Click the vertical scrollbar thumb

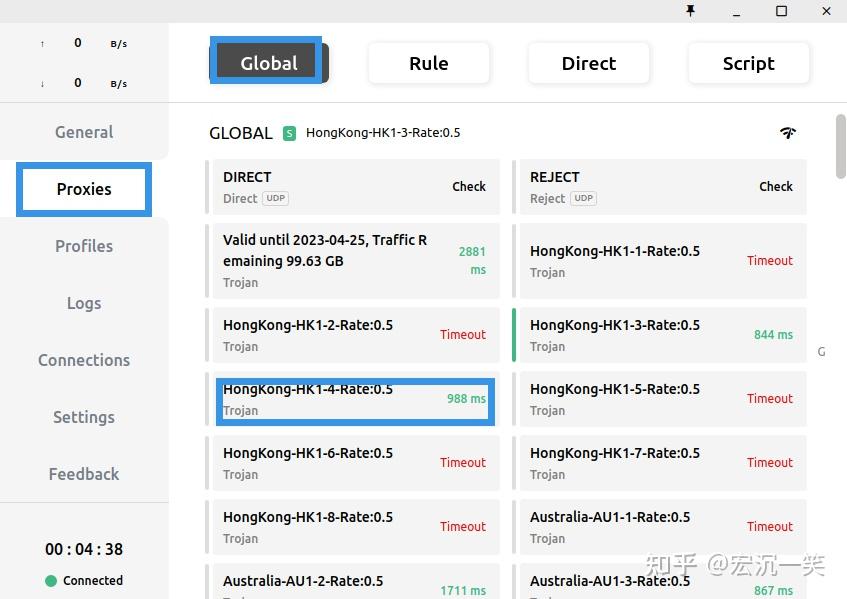pos(841,146)
